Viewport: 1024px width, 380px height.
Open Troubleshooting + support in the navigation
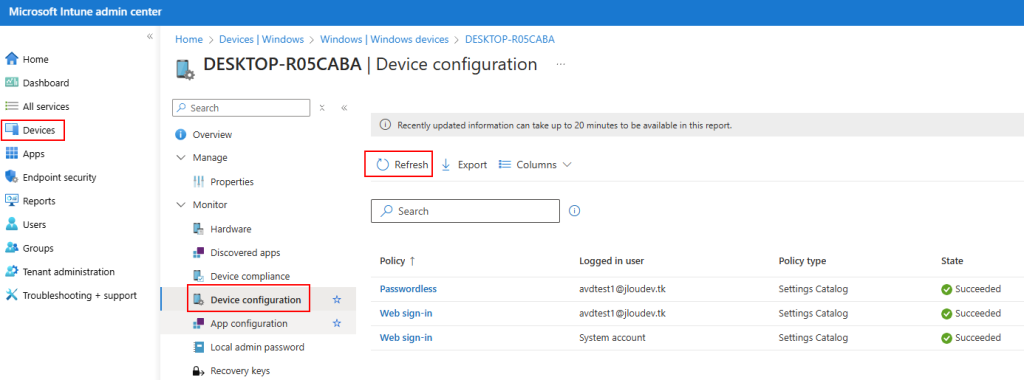tap(71, 295)
